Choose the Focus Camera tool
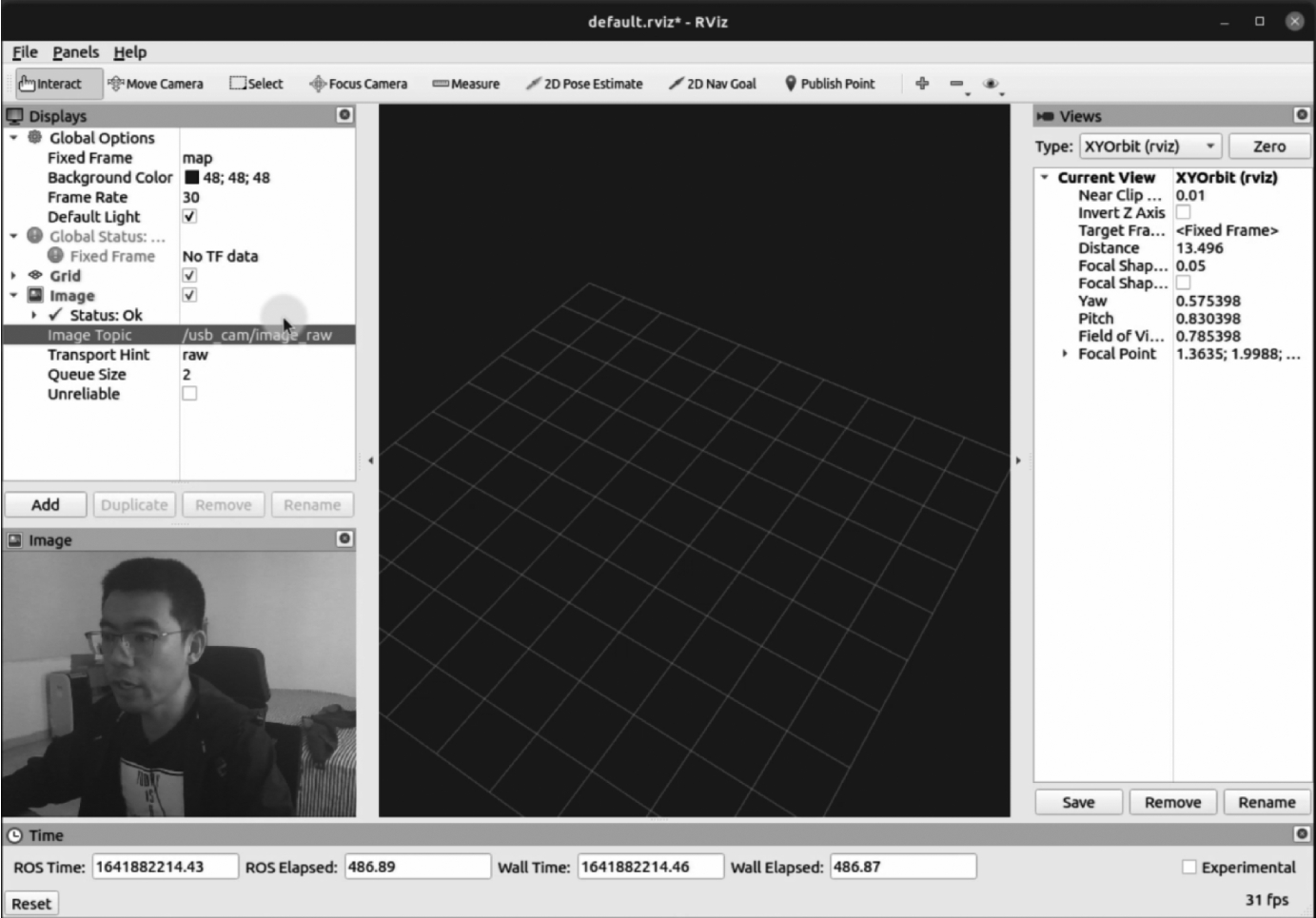 point(358,84)
